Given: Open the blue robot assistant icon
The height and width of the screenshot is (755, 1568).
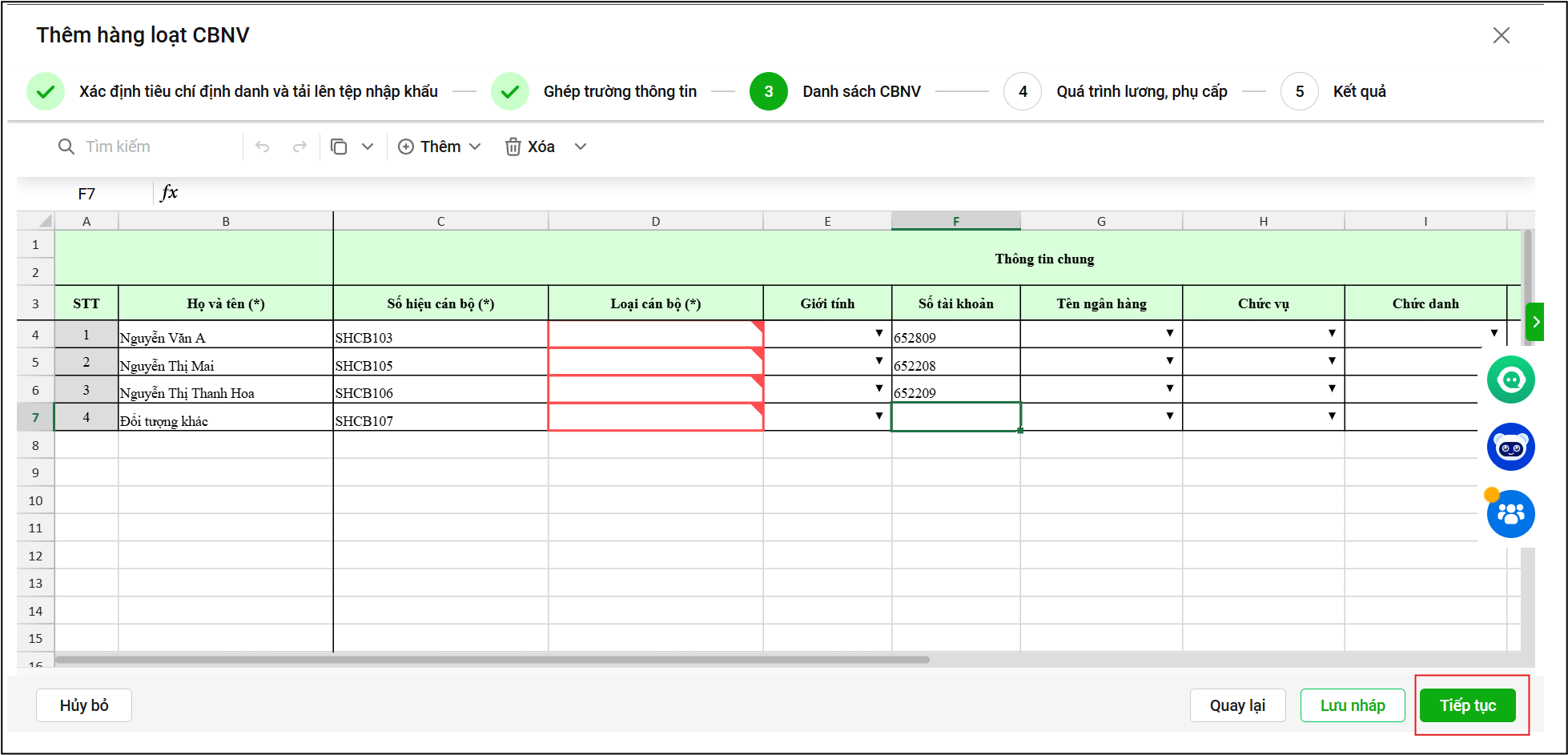Looking at the screenshot, I should pos(1510,447).
